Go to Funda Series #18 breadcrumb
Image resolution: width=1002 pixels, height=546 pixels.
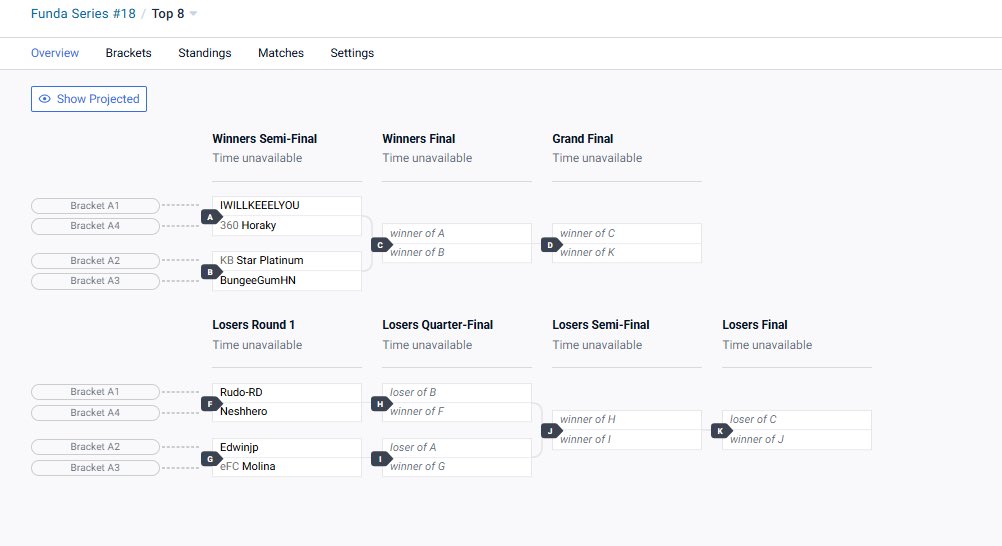pyautogui.click(x=83, y=13)
